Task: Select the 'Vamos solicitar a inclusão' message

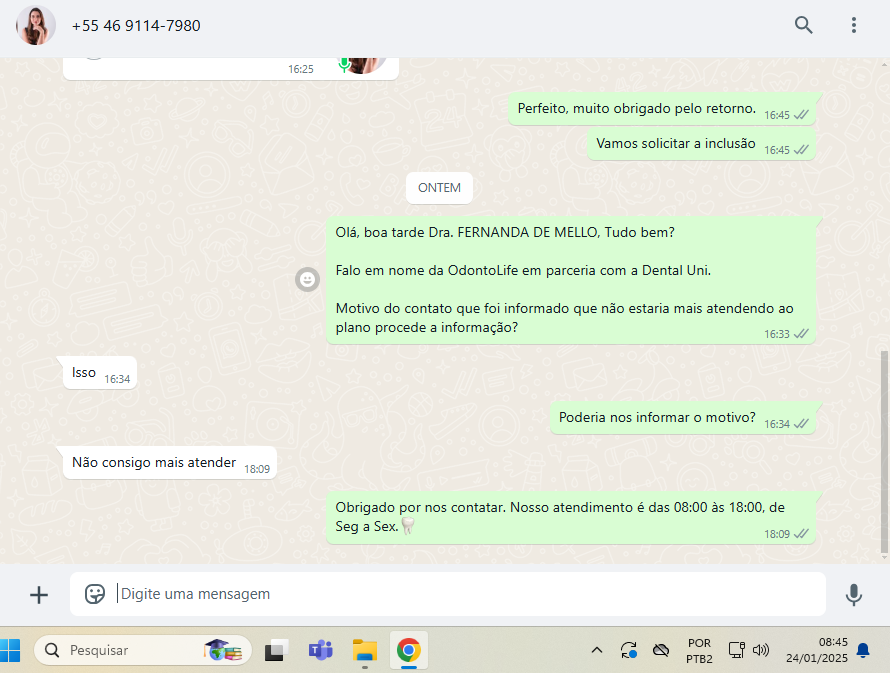Action: pyautogui.click(x=702, y=144)
